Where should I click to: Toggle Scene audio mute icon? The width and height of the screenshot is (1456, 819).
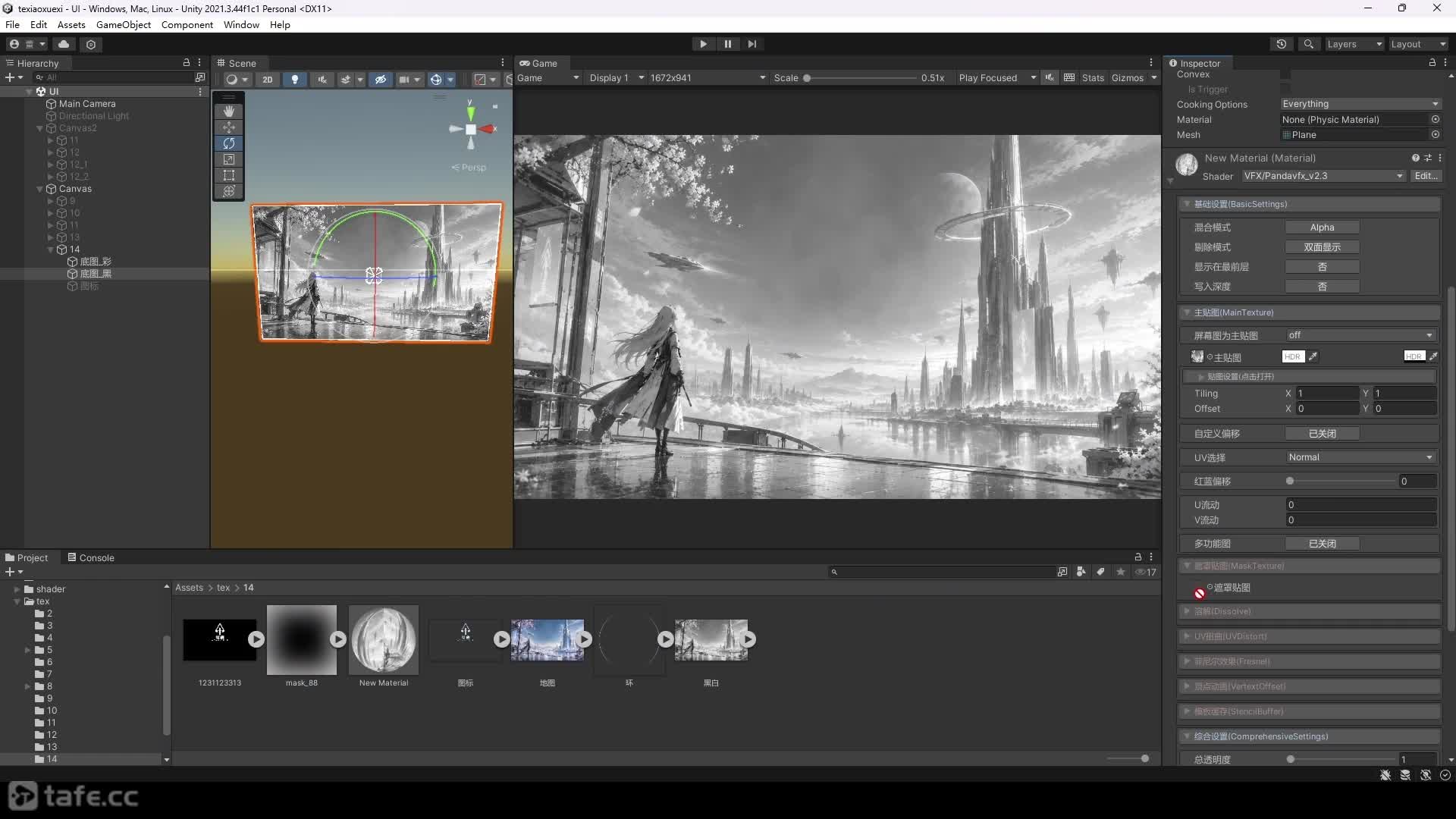(x=322, y=79)
